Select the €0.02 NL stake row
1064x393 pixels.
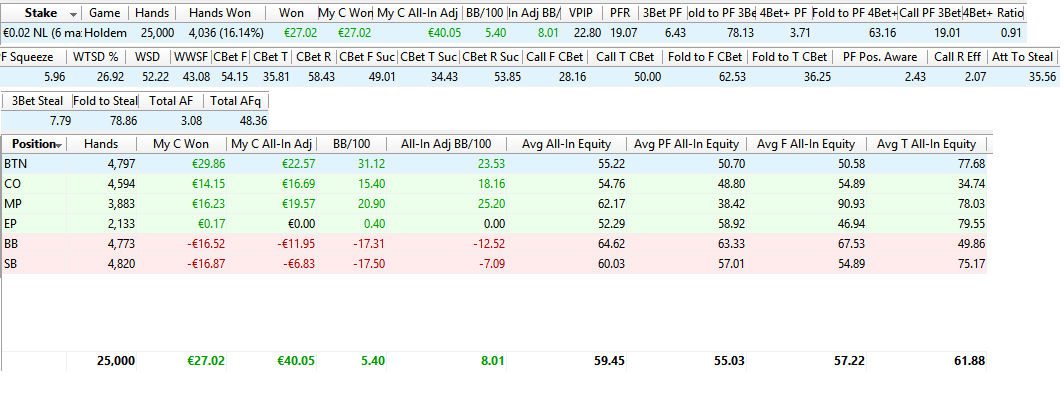[514, 33]
